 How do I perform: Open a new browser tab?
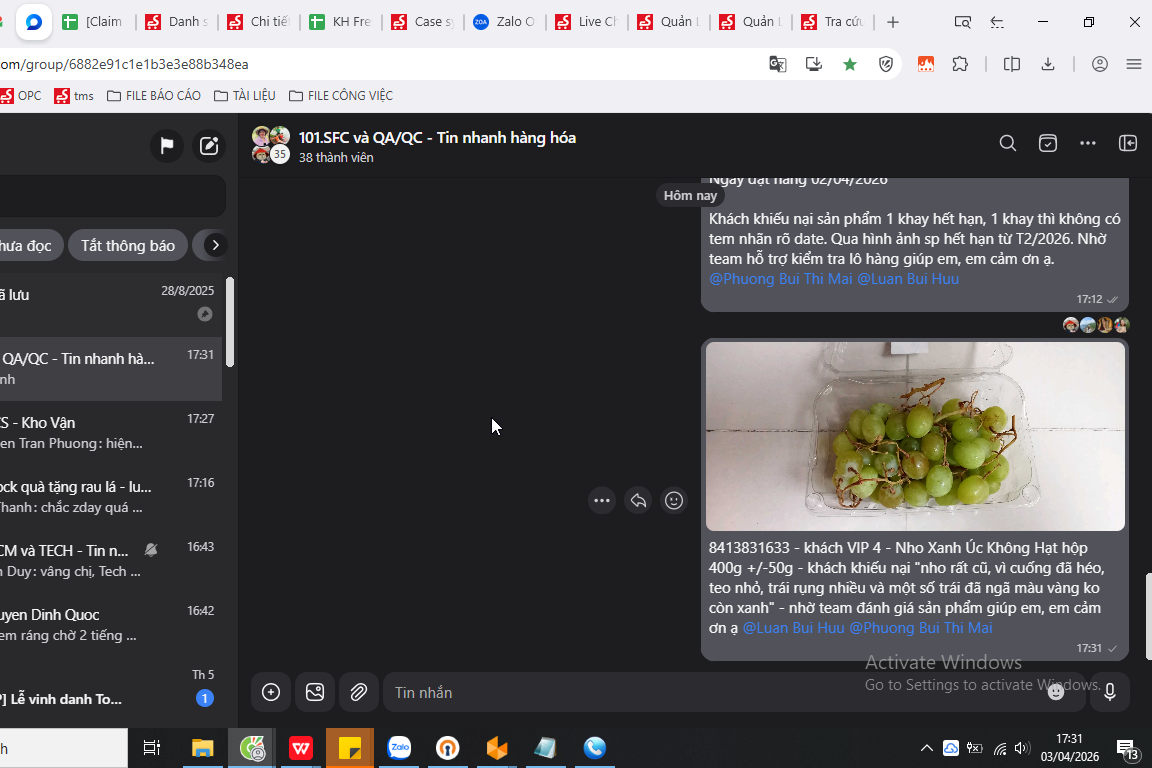[893, 22]
